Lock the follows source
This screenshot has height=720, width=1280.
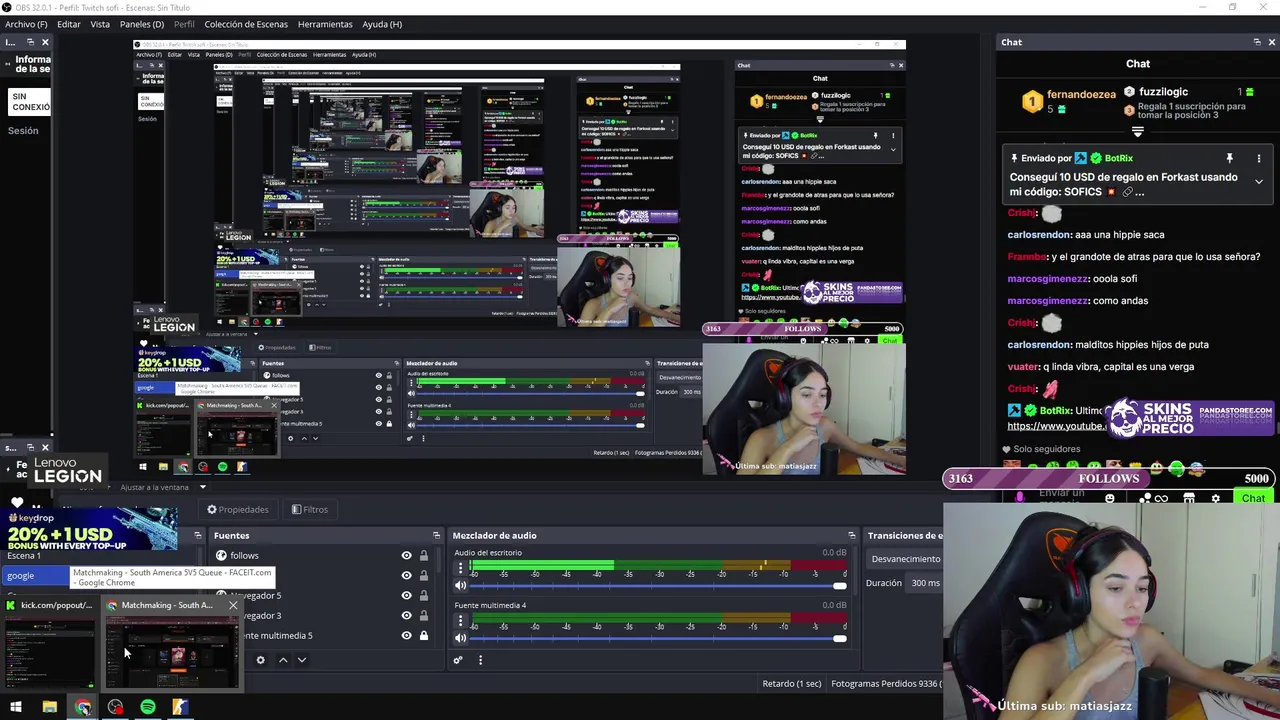[423, 556]
